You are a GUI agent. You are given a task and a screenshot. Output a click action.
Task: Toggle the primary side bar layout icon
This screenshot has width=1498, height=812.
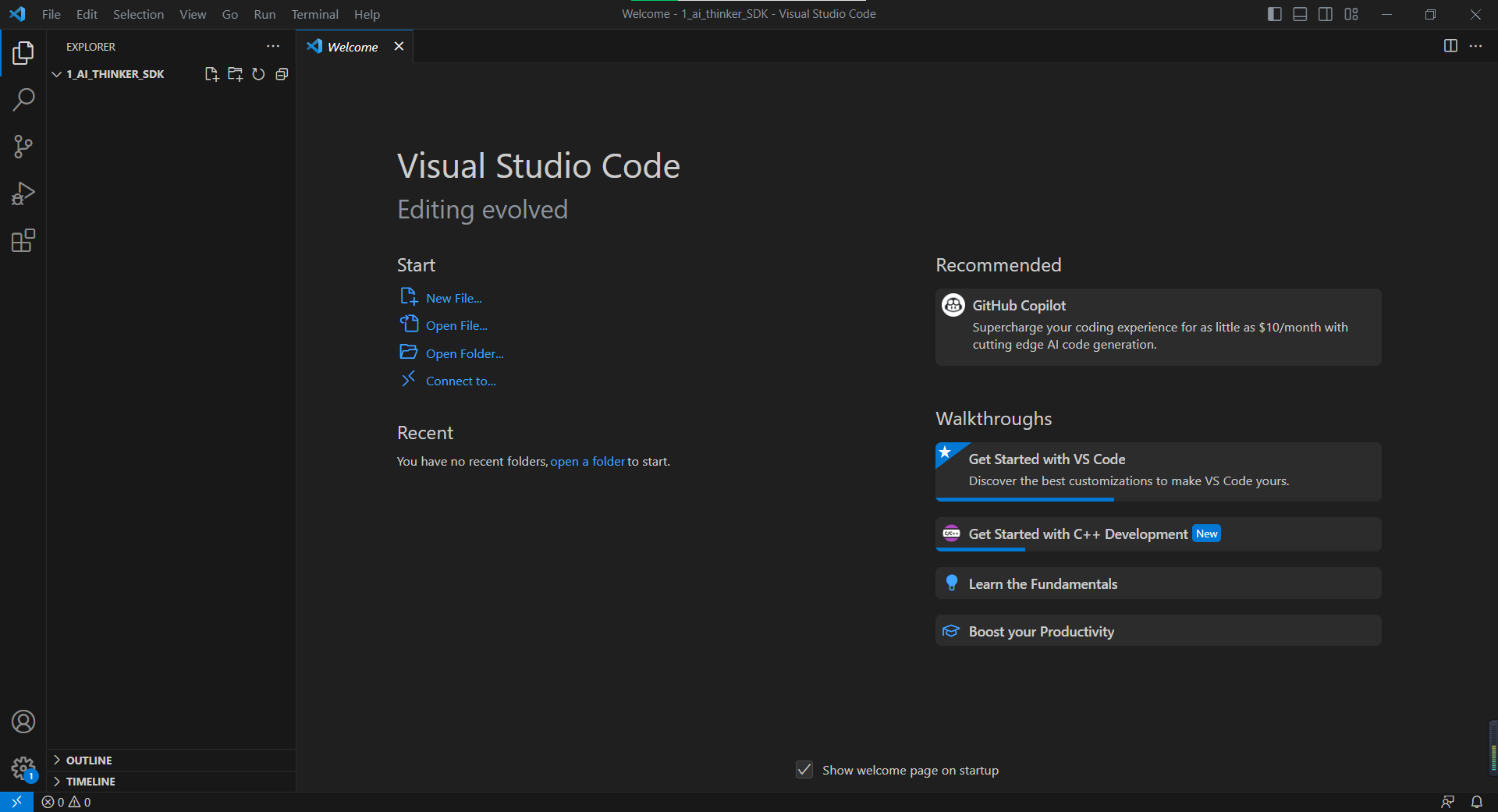[1275, 14]
